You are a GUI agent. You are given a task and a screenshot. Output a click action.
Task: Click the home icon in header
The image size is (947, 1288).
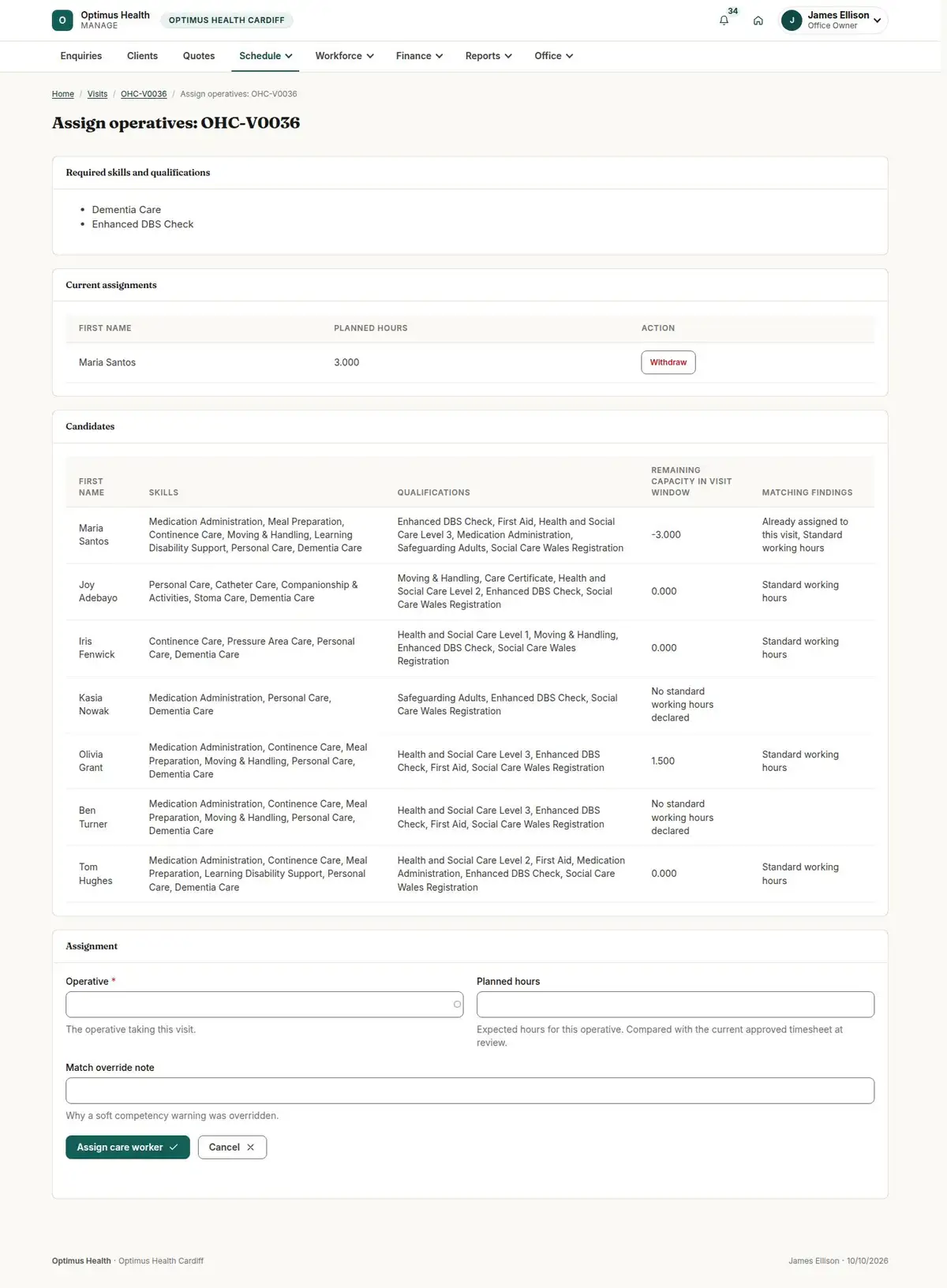click(758, 21)
